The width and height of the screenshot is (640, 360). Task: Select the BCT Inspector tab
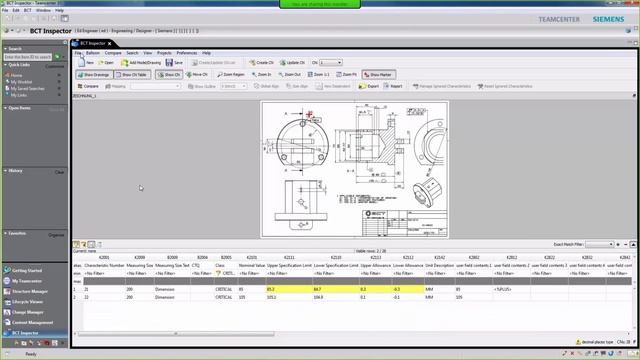pos(92,43)
